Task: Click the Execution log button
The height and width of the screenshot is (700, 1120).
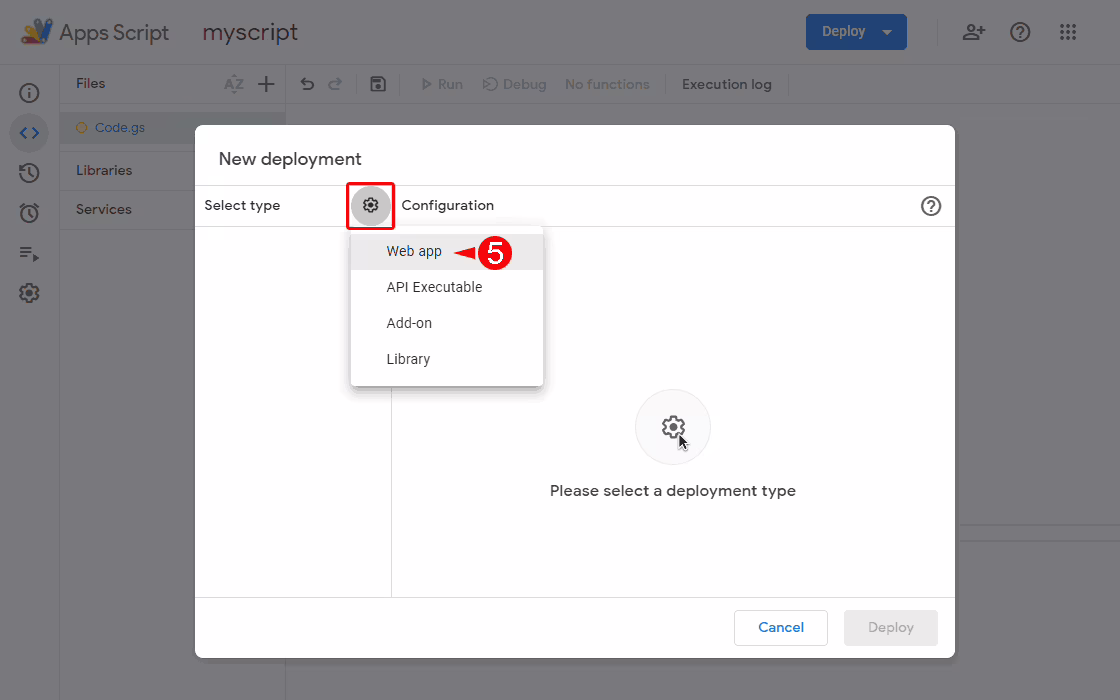Action: point(727,85)
